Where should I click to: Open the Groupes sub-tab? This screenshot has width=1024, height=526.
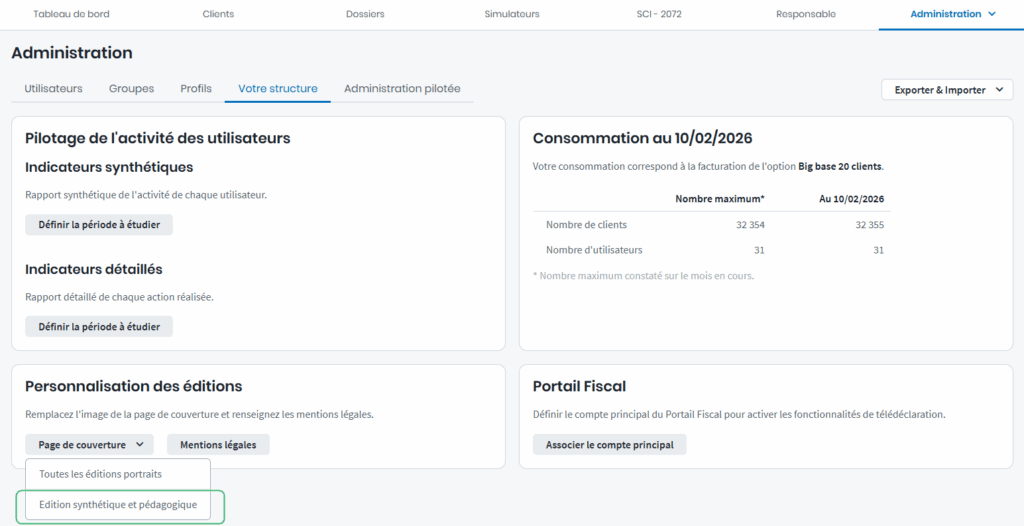coord(131,89)
